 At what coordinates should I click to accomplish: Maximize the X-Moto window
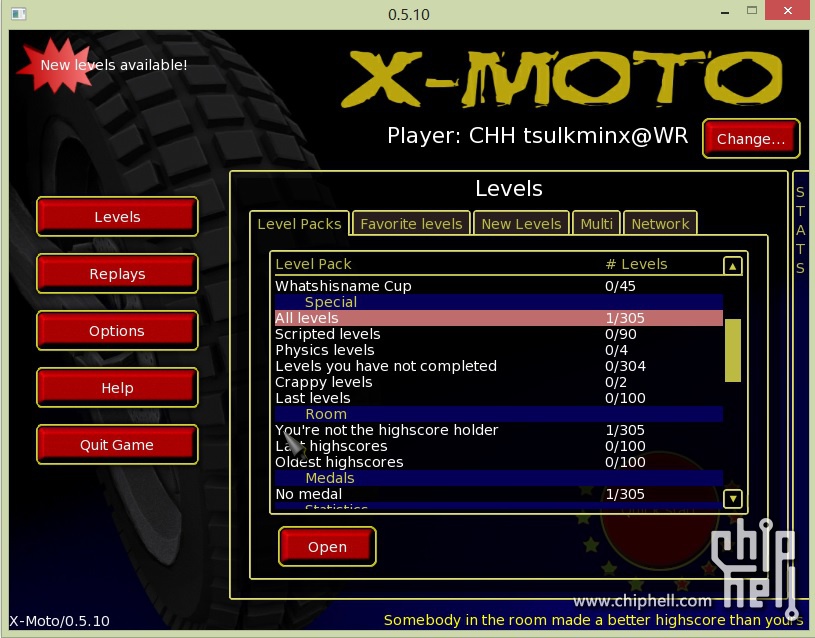pos(752,10)
